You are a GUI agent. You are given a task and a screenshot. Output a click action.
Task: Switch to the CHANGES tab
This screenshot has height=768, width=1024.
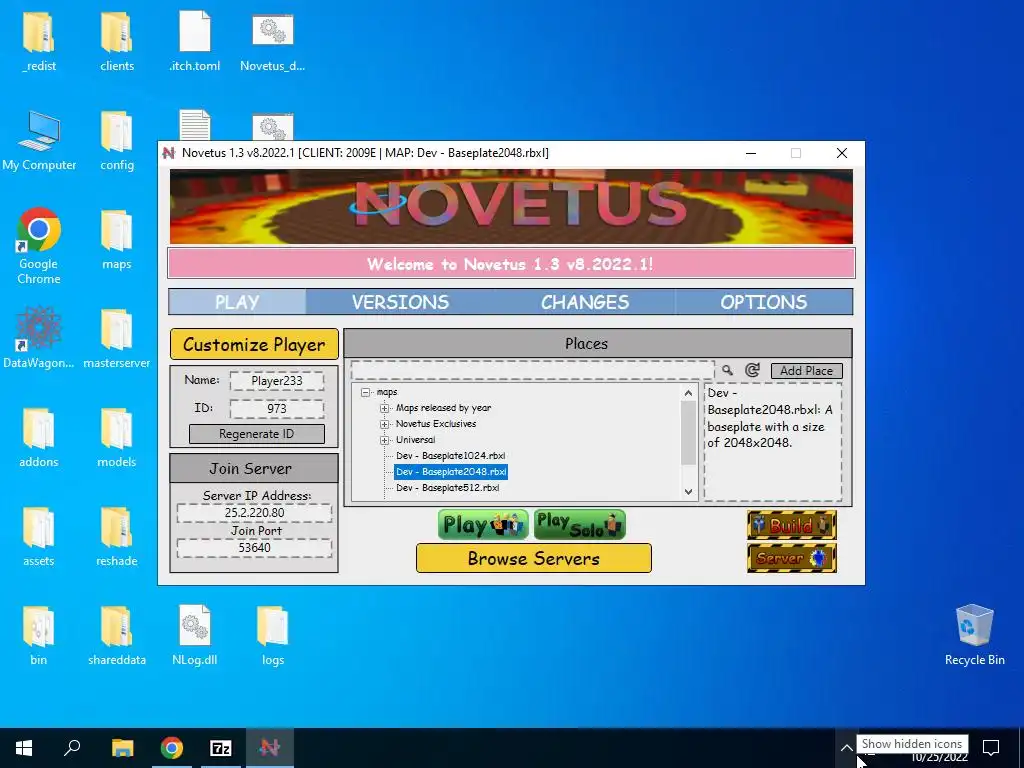coord(584,302)
